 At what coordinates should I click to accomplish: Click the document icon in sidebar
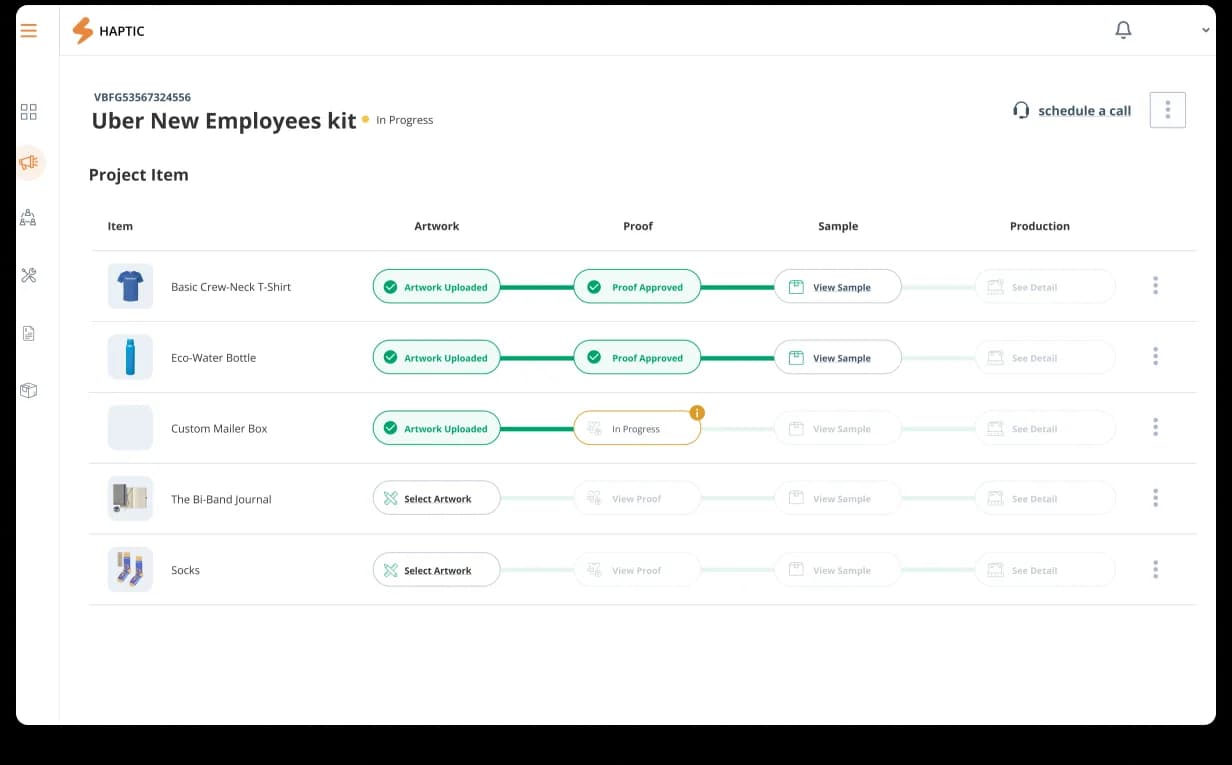(29, 334)
